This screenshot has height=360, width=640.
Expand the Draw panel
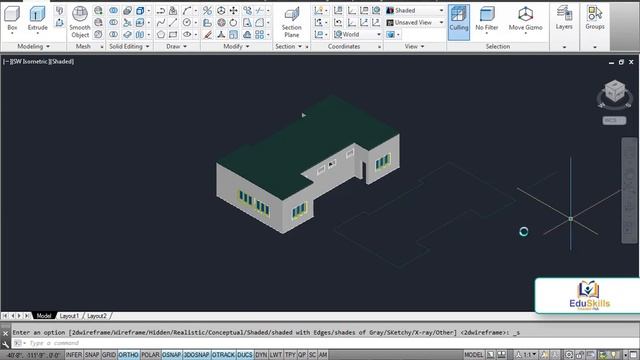176,47
